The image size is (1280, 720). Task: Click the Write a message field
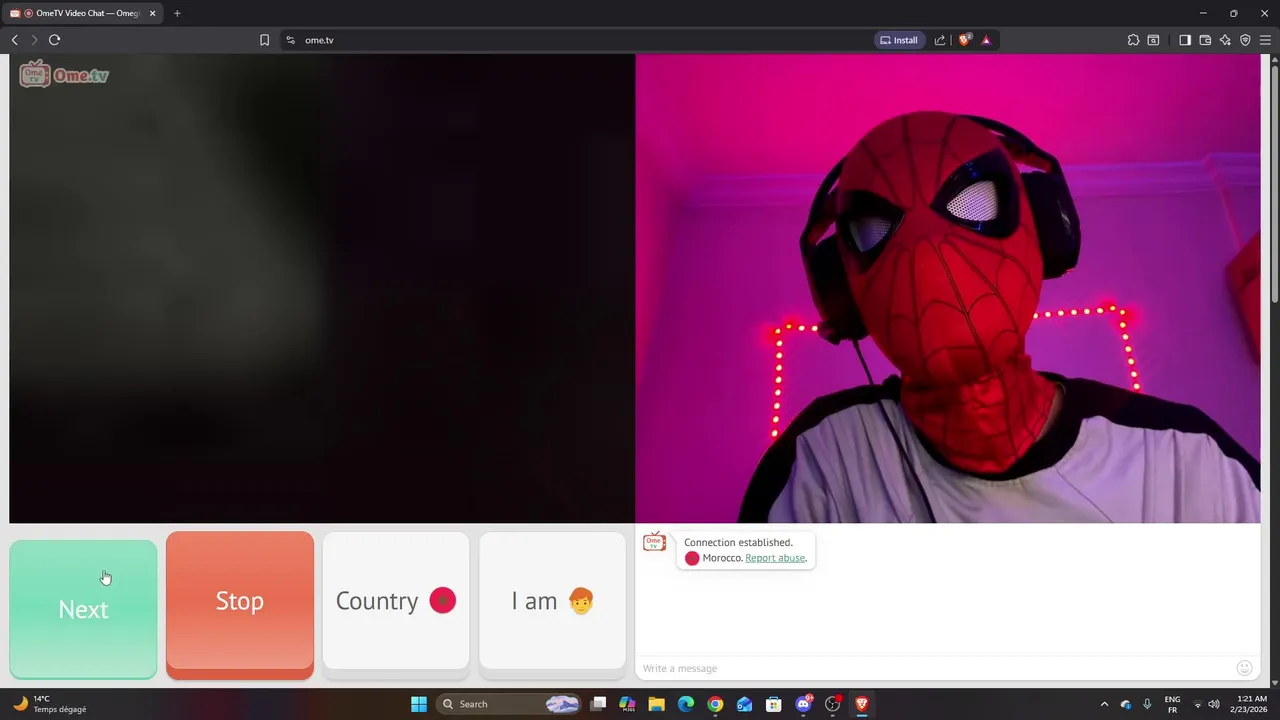coord(935,668)
